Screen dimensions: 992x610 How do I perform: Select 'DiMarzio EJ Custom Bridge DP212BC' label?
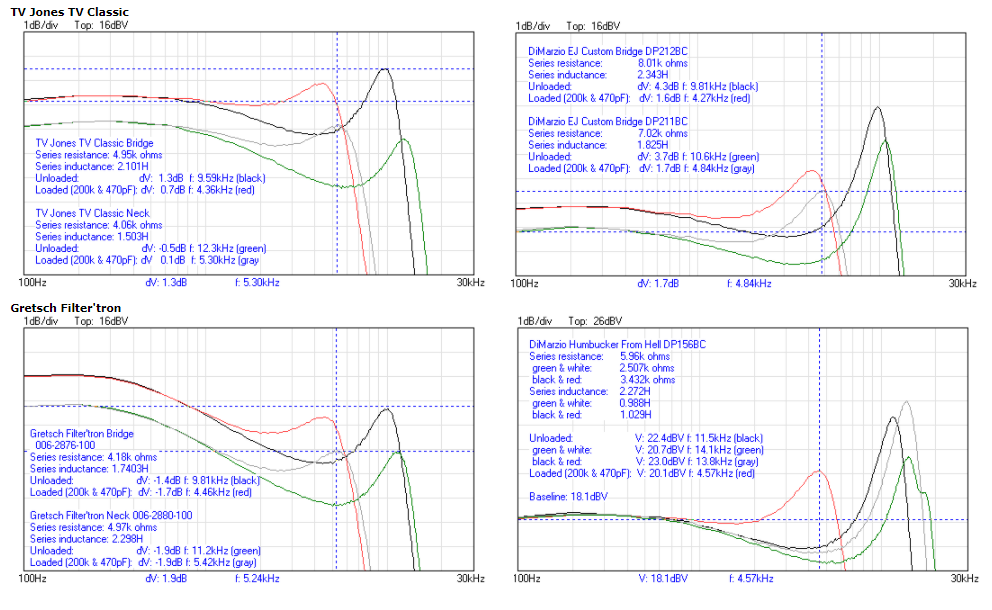click(x=608, y=51)
